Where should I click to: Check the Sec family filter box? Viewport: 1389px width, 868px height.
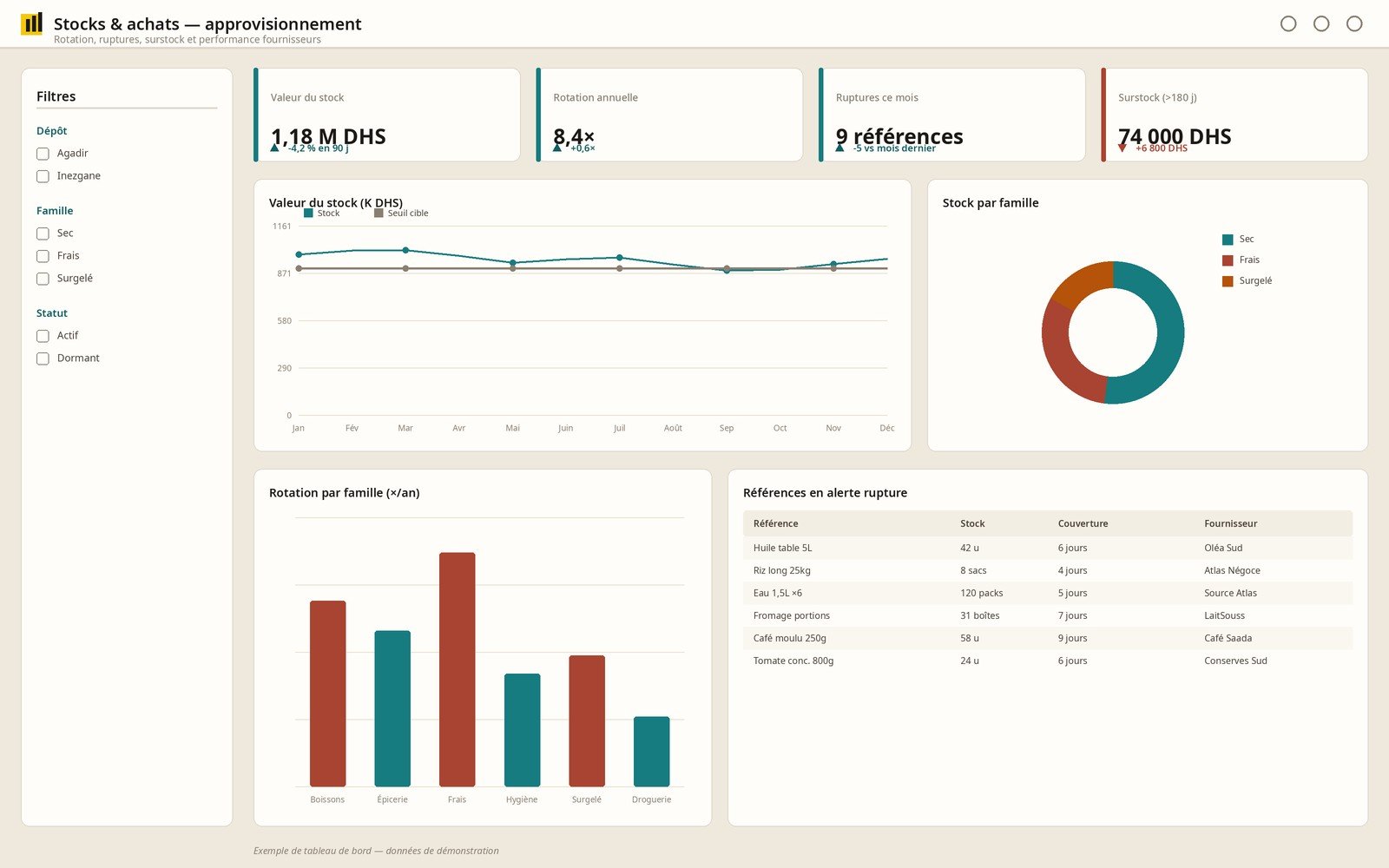tap(43, 233)
